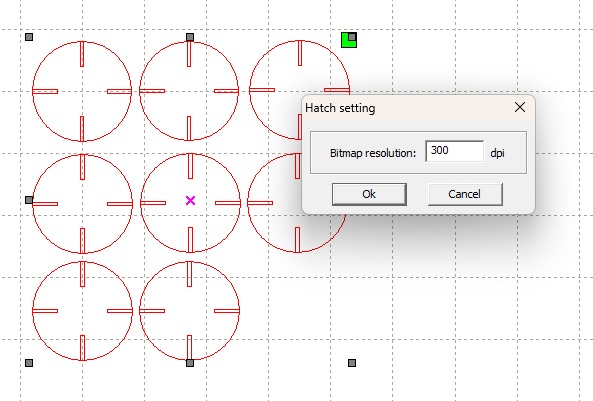Close the Hatch setting dialog
This screenshot has height=401, width=593.
click(x=520, y=107)
